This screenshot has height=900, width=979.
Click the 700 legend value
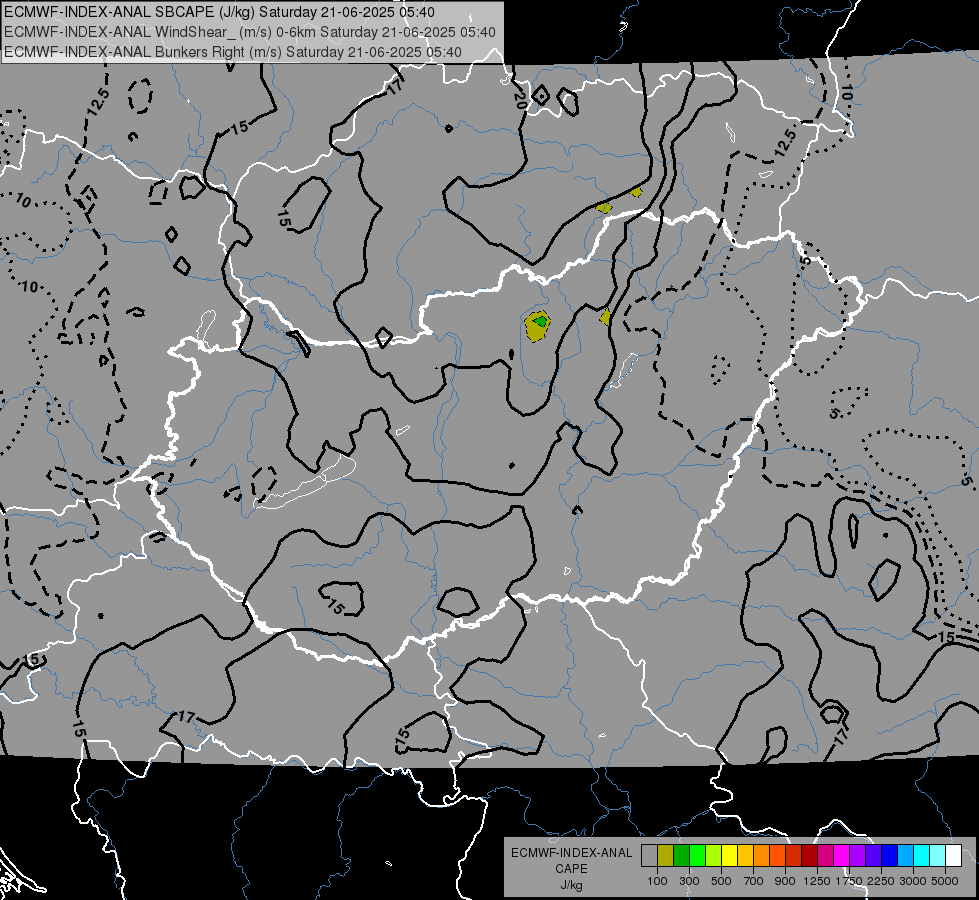(x=754, y=881)
